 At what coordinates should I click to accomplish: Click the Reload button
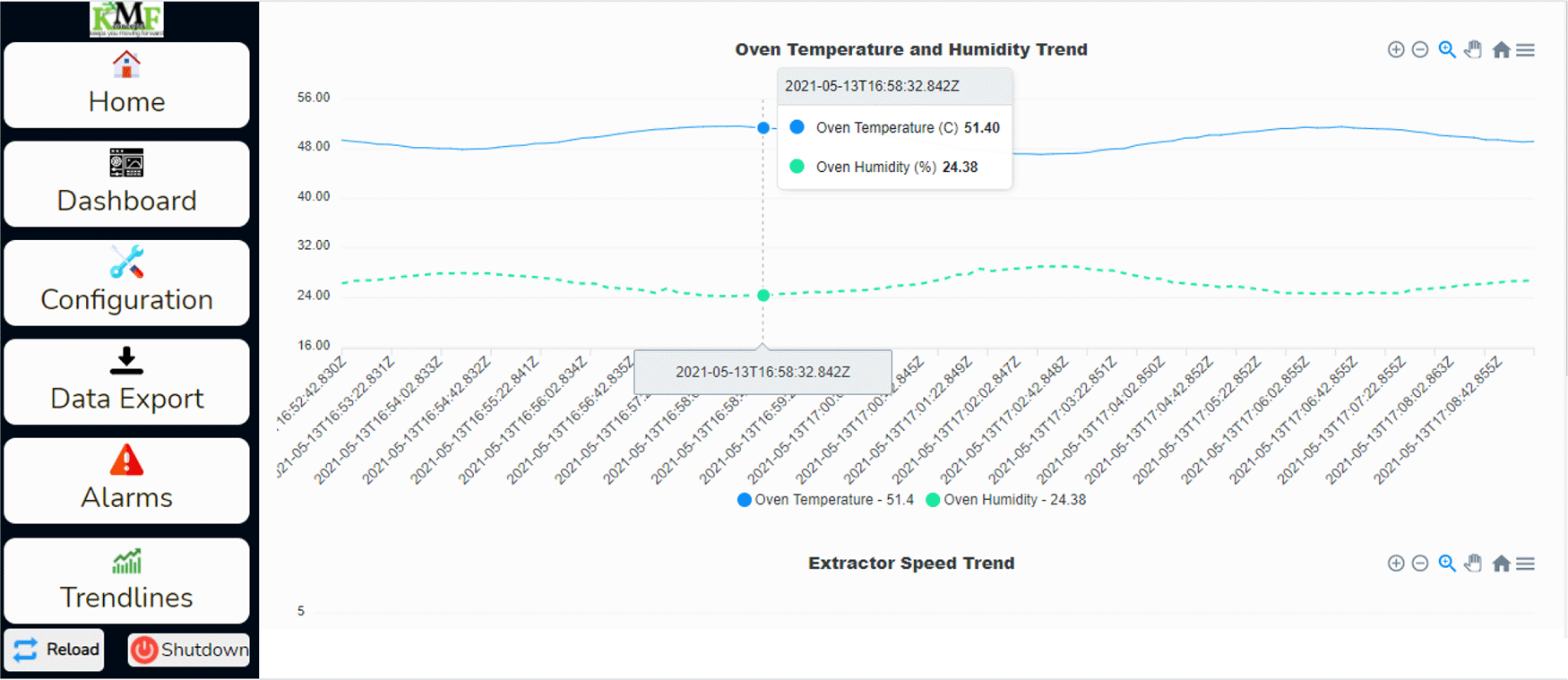pos(56,650)
